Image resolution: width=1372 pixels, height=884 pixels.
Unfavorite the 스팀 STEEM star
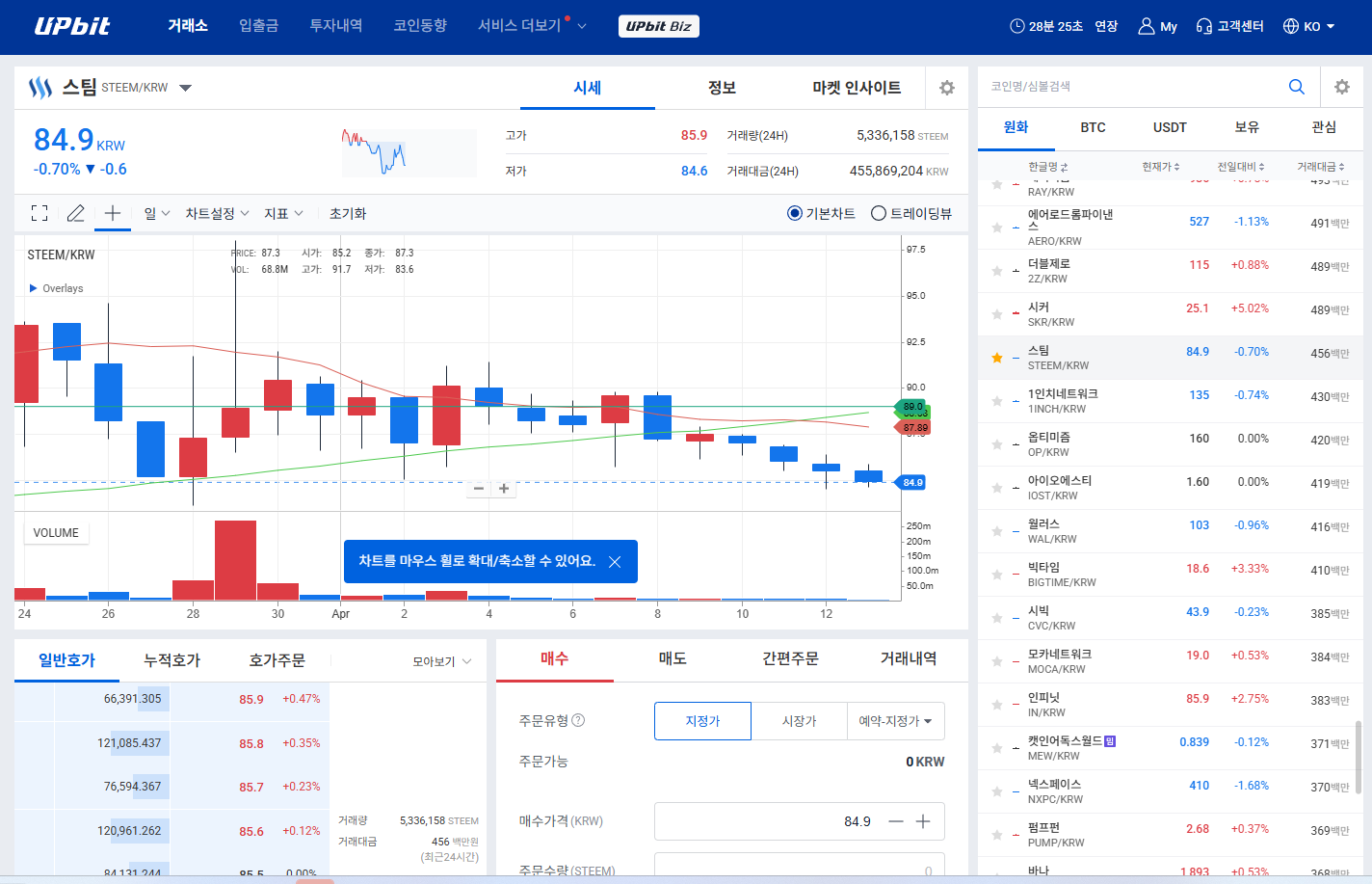pyautogui.click(x=997, y=359)
